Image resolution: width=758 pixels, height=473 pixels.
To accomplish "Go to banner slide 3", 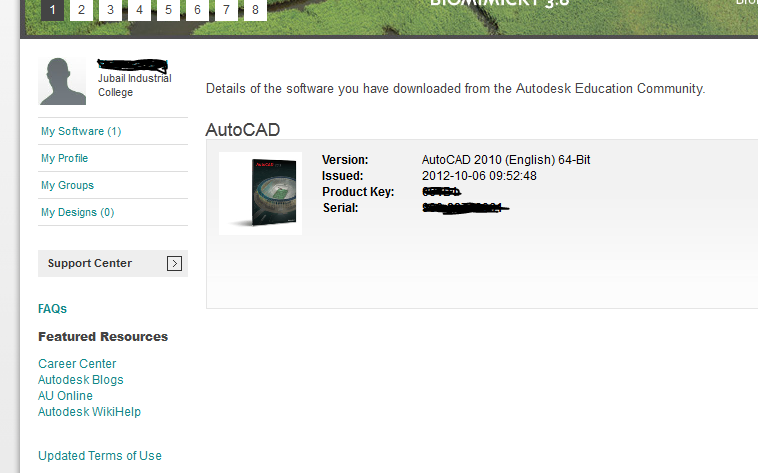I will point(110,10).
